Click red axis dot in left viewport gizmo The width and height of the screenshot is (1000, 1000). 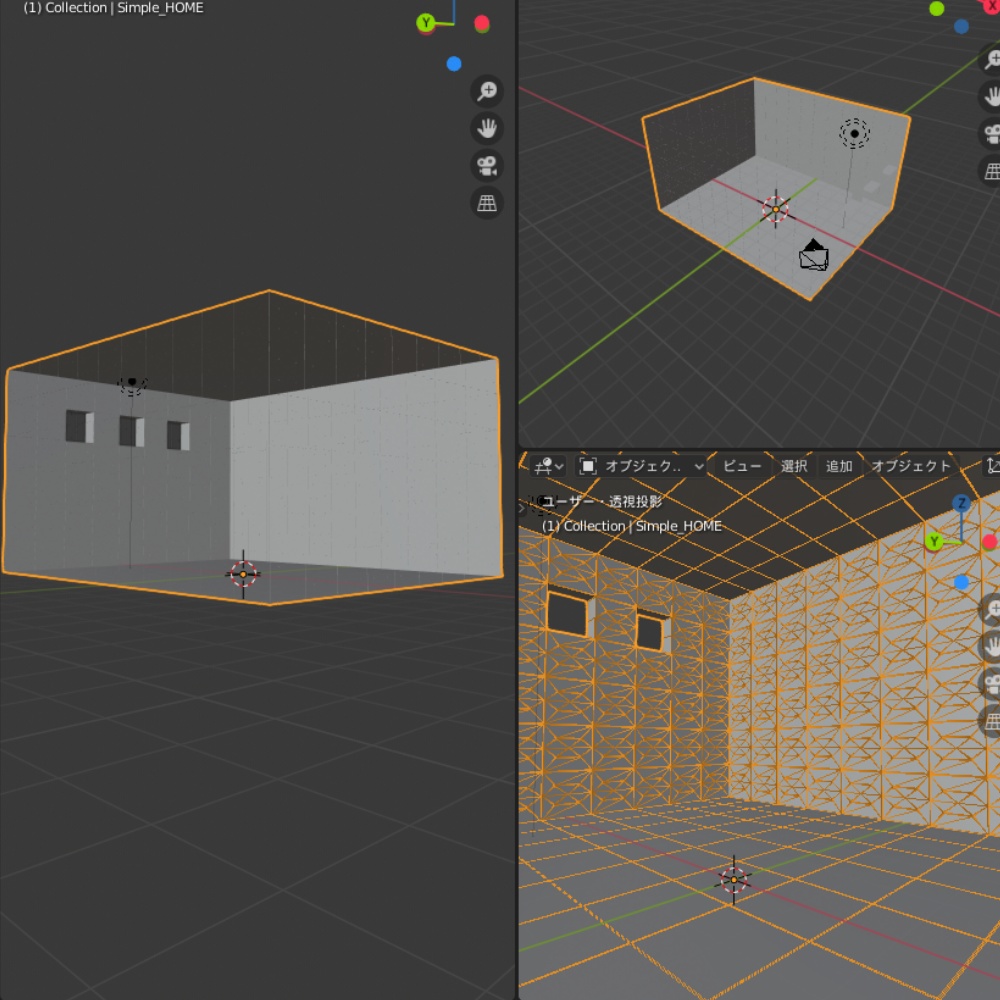482,24
